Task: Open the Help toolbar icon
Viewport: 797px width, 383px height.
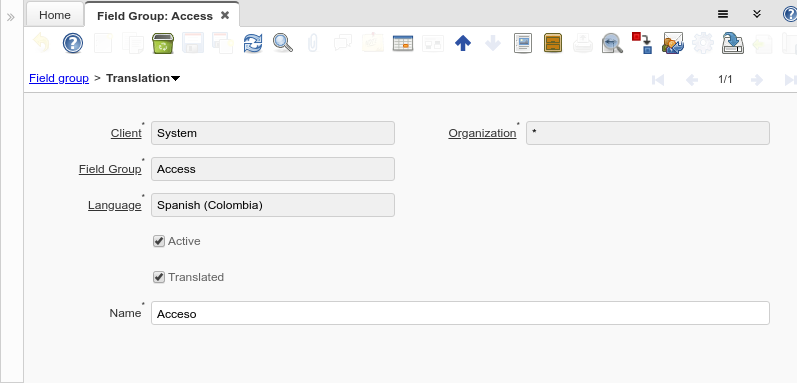Action: coord(73,43)
